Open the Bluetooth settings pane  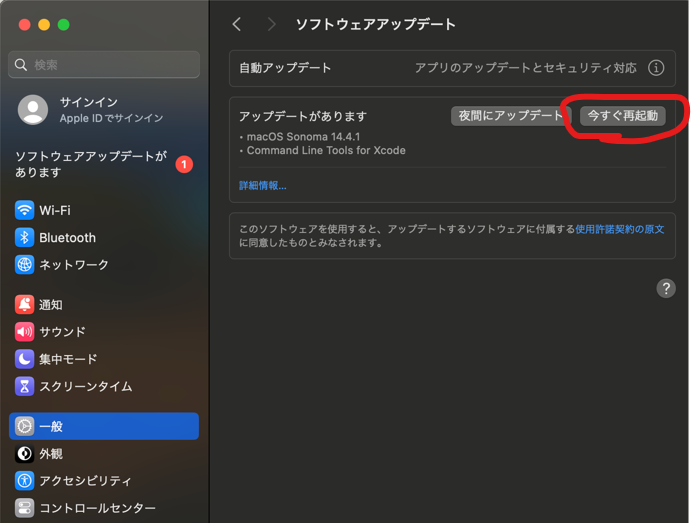pos(104,237)
